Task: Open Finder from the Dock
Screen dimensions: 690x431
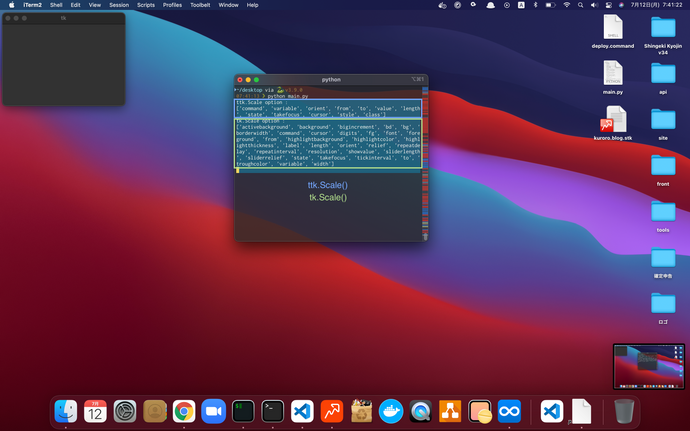Action: (x=66, y=411)
